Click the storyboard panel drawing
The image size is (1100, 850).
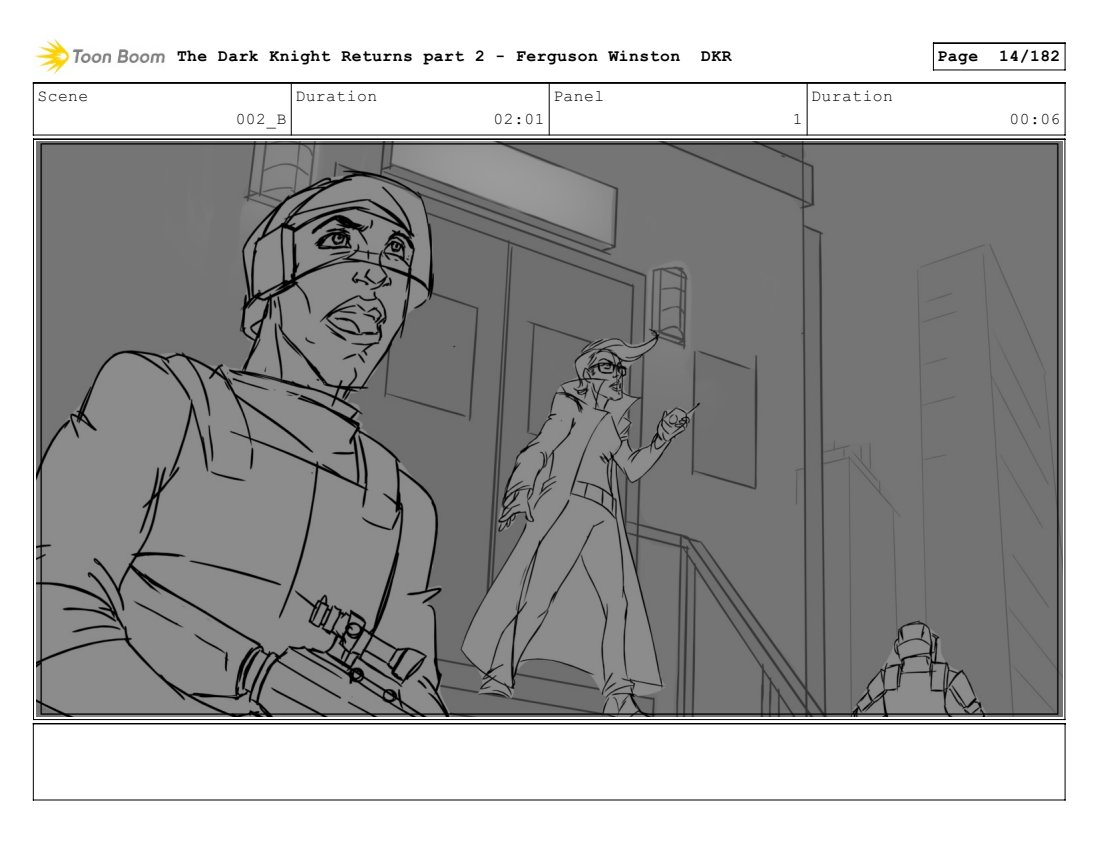[549, 429]
